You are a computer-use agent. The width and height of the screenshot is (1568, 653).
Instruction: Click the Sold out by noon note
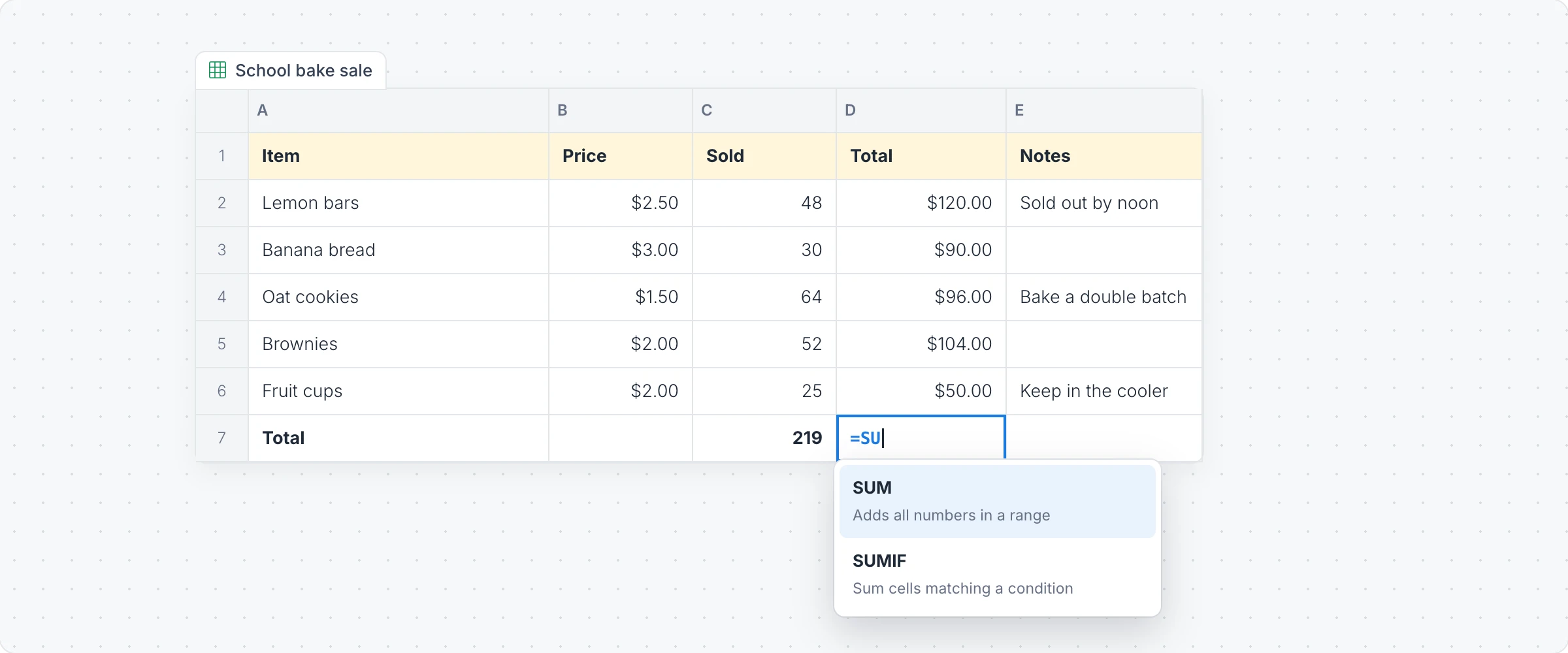coord(1104,203)
